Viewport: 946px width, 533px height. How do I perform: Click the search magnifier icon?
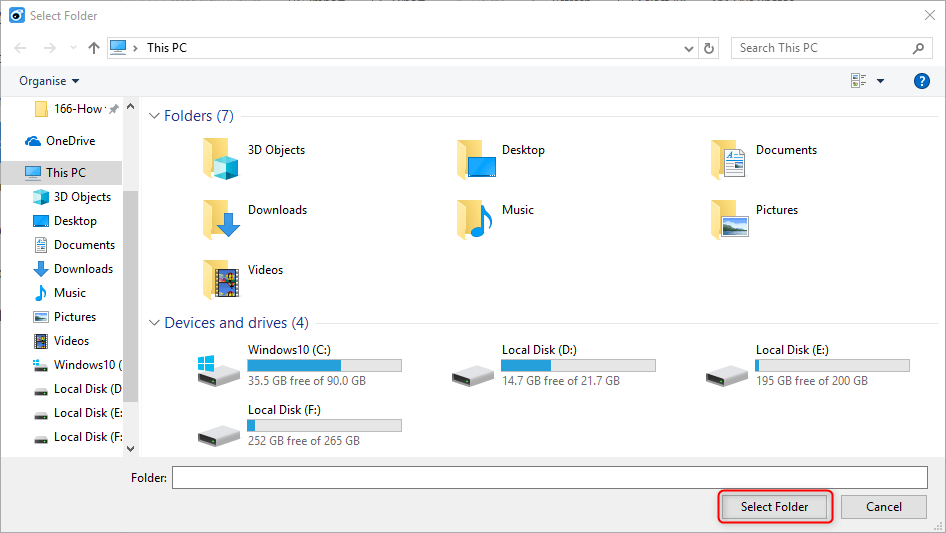point(918,48)
